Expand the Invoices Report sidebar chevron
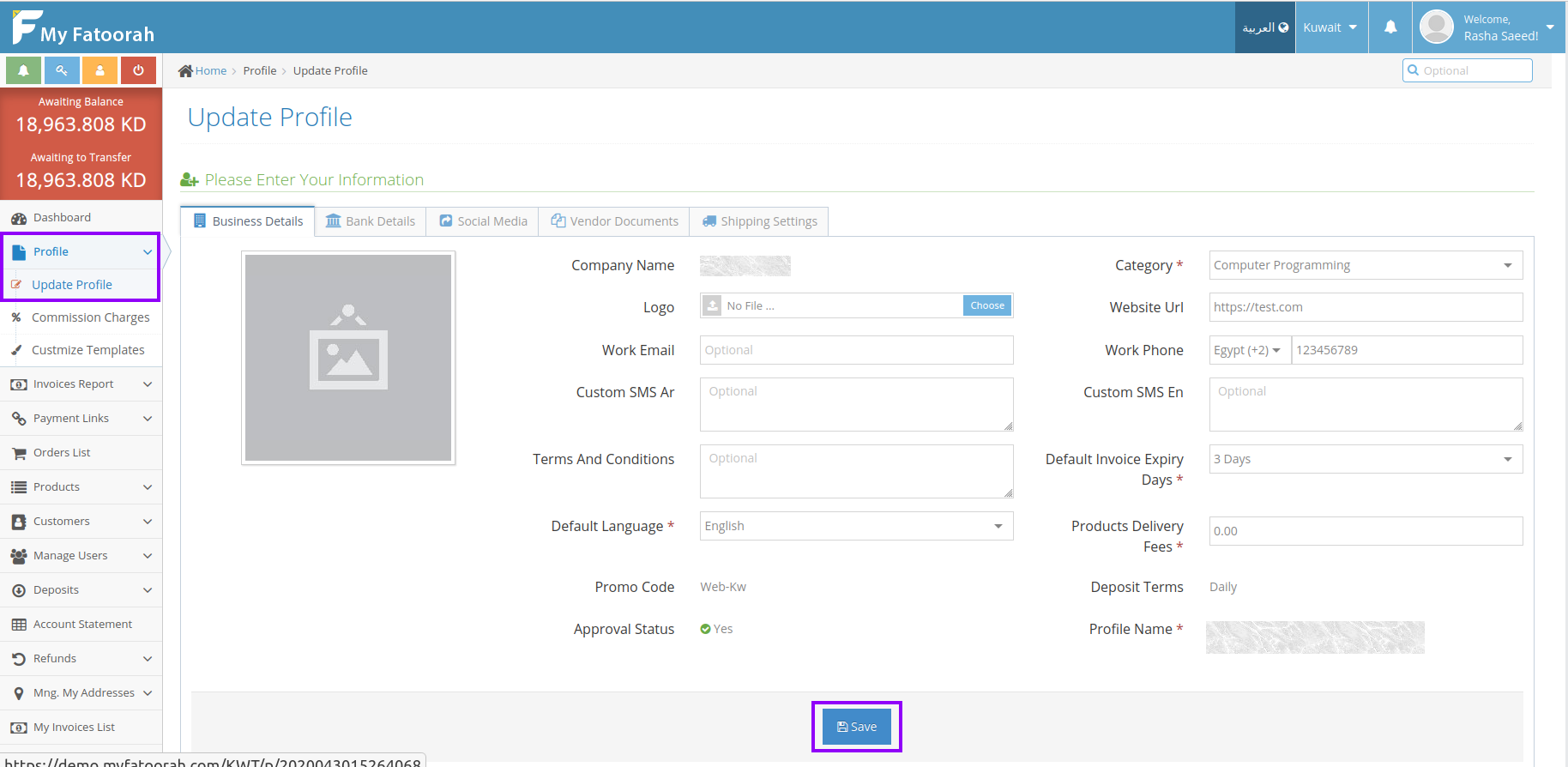Image resolution: width=1568 pixels, height=767 pixels. [x=148, y=384]
